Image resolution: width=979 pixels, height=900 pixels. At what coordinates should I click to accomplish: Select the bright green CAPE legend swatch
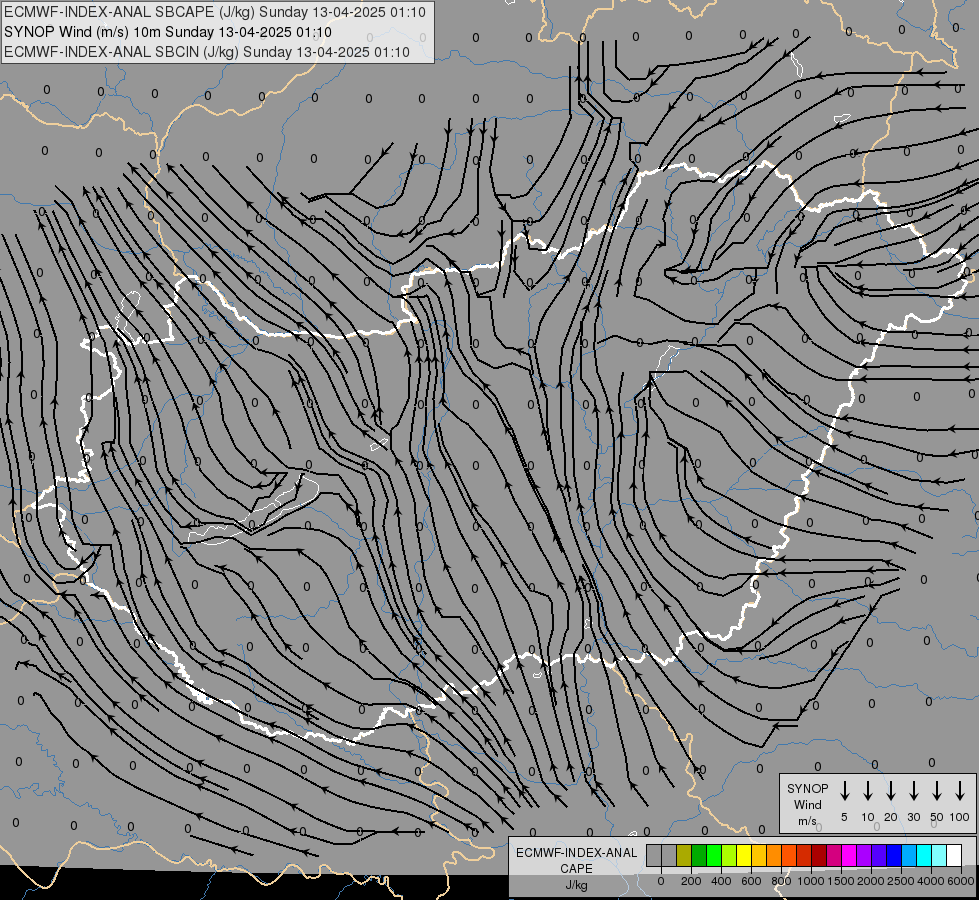(x=714, y=855)
